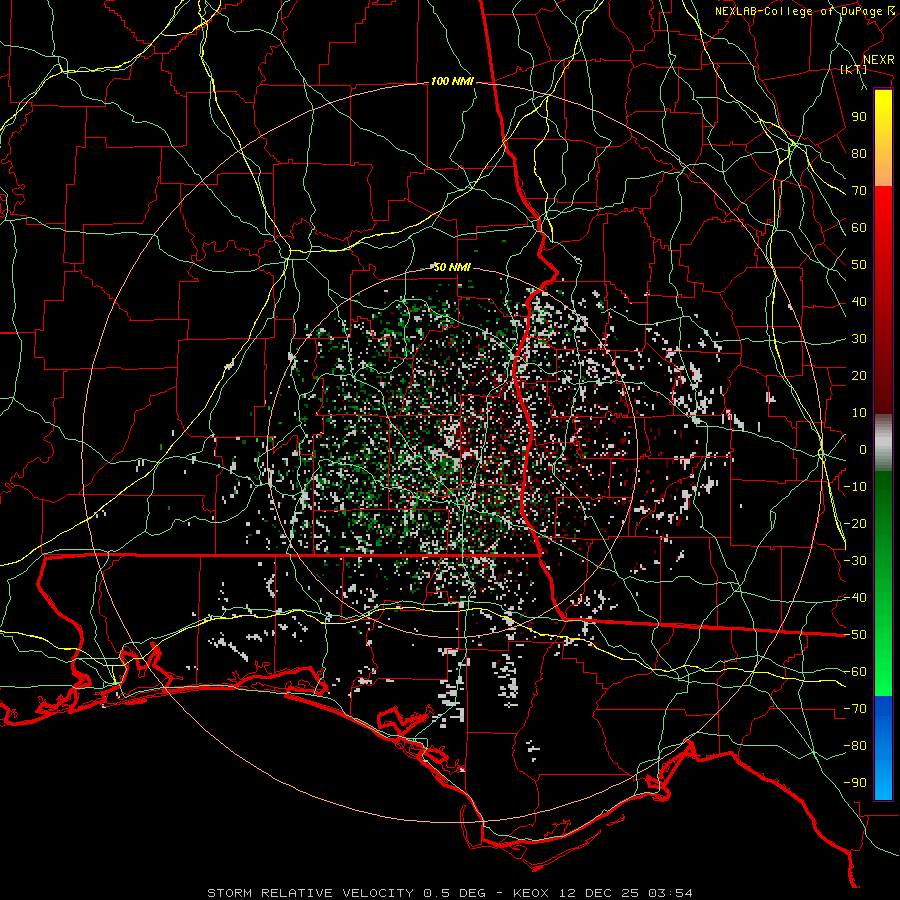Click the 50 value on velocity scale
900x900 pixels.
click(859, 265)
